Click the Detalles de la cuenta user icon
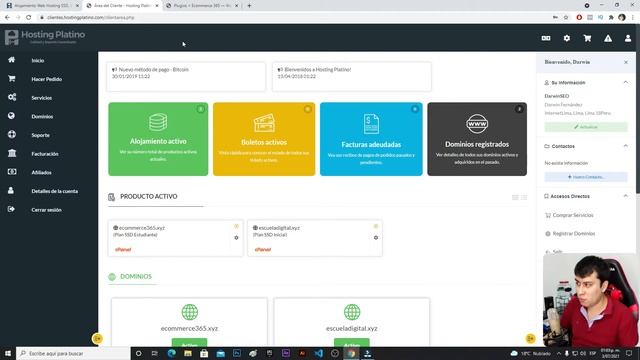This screenshot has width=640, height=360. click(x=11, y=190)
